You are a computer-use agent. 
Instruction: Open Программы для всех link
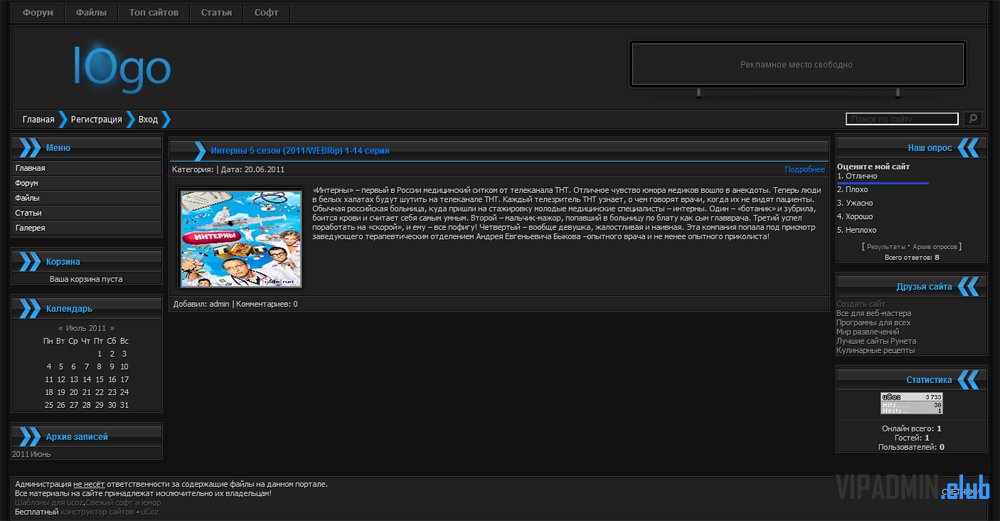(873, 323)
